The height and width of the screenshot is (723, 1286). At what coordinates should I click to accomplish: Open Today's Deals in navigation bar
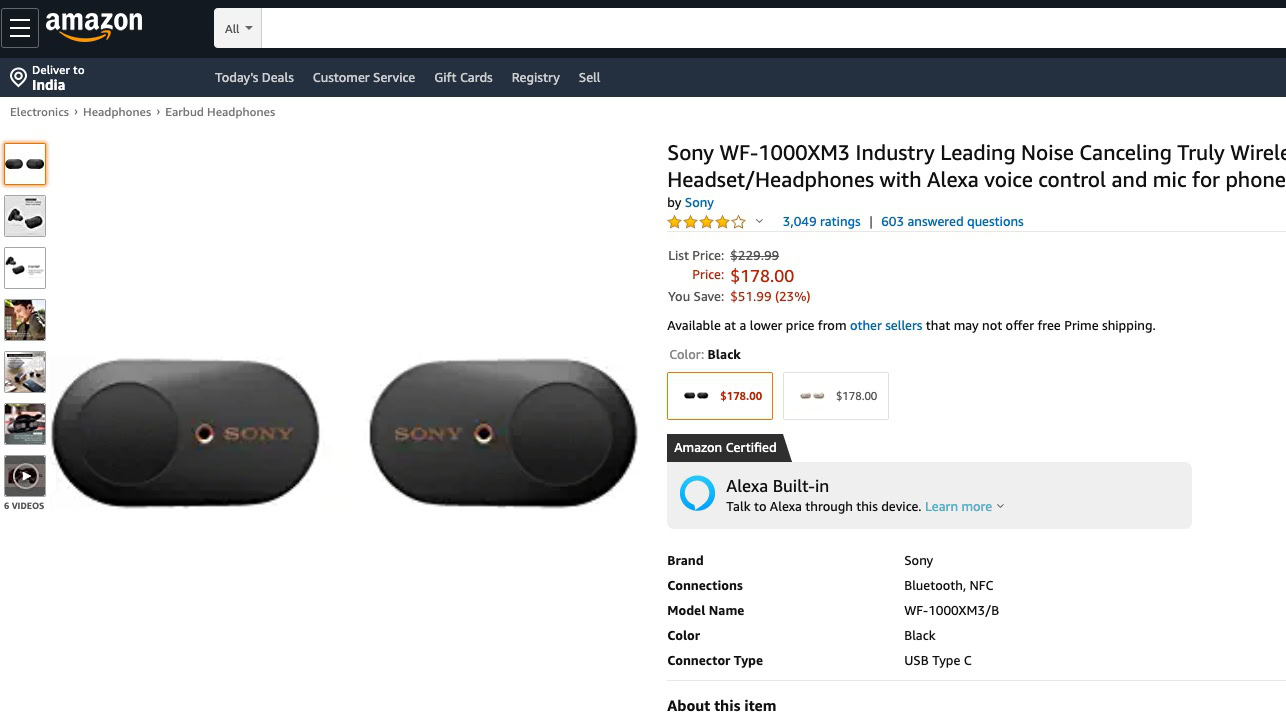tap(254, 78)
